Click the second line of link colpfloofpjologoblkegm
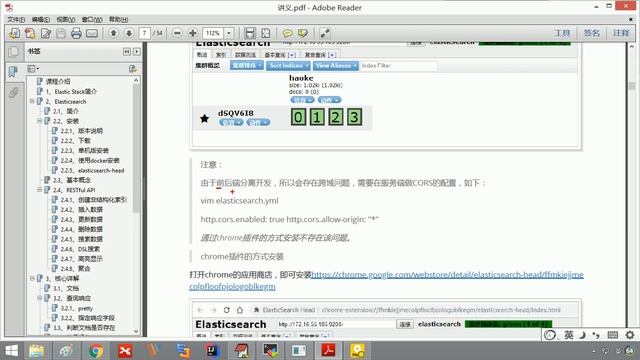Image resolution: width=640 pixels, height=360 pixels. point(232,287)
